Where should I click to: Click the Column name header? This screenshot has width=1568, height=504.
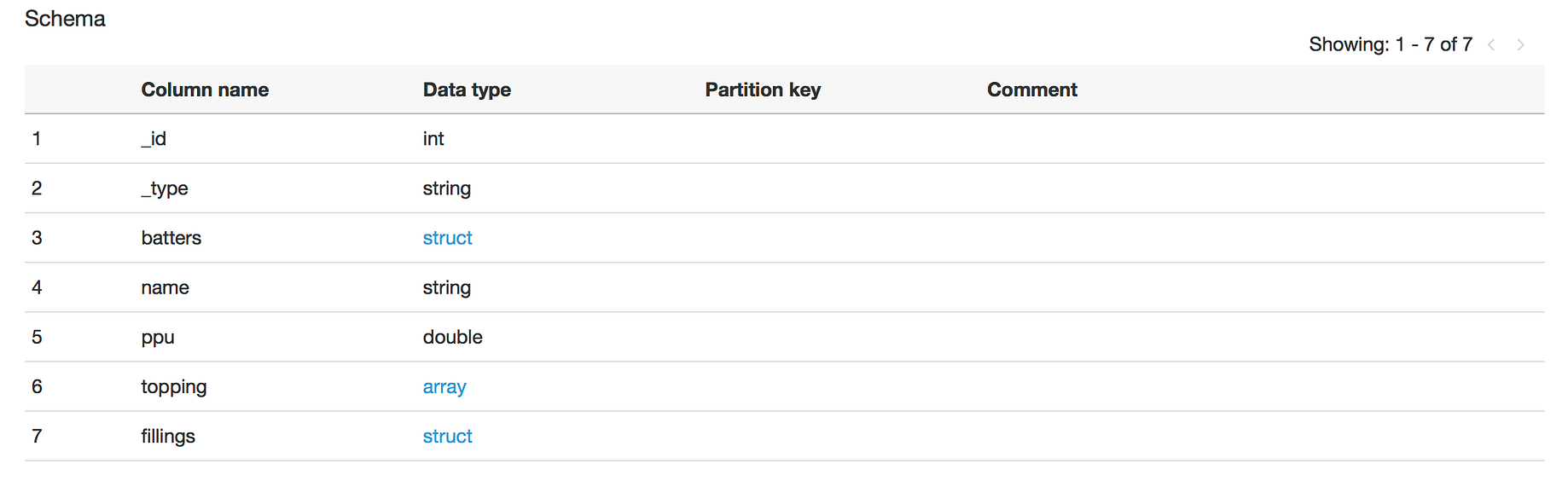click(205, 90)
